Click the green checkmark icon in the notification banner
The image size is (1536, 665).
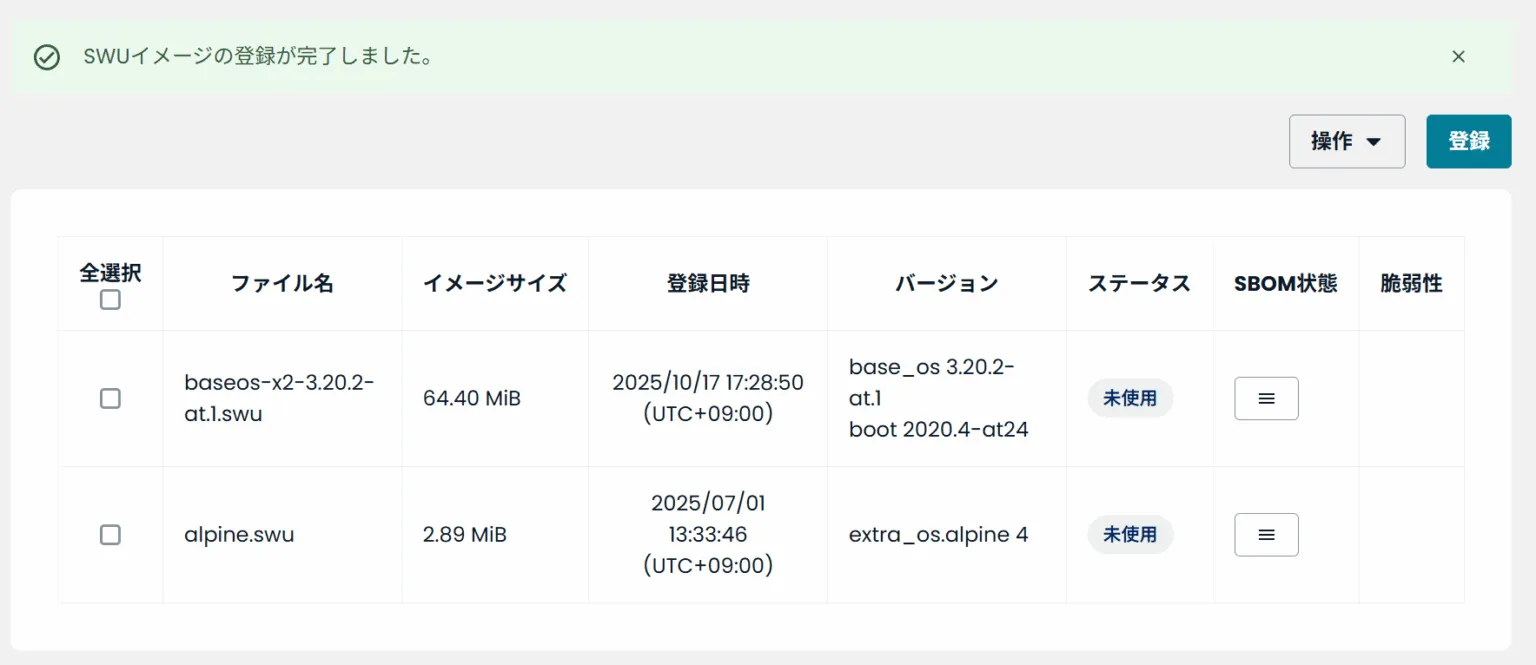(47, 57)
